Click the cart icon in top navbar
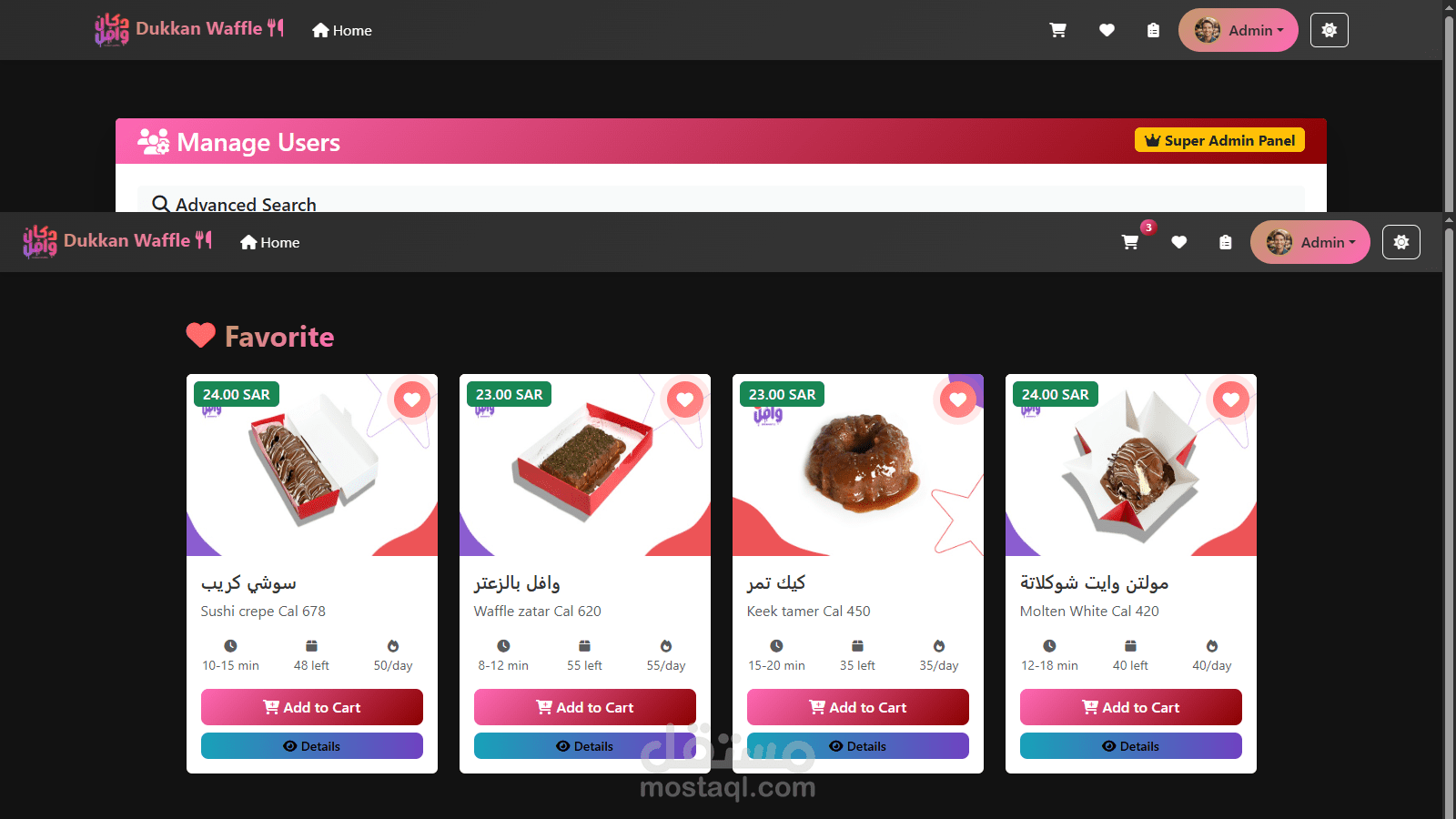Image resolution: width=1456 pixels, height=819 pixels. pos(1058,30)
